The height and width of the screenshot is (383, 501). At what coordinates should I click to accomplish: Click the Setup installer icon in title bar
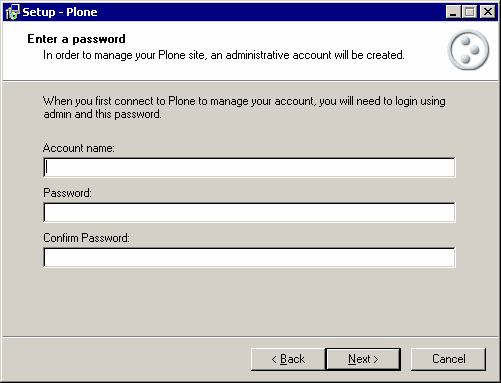[13, 12]
